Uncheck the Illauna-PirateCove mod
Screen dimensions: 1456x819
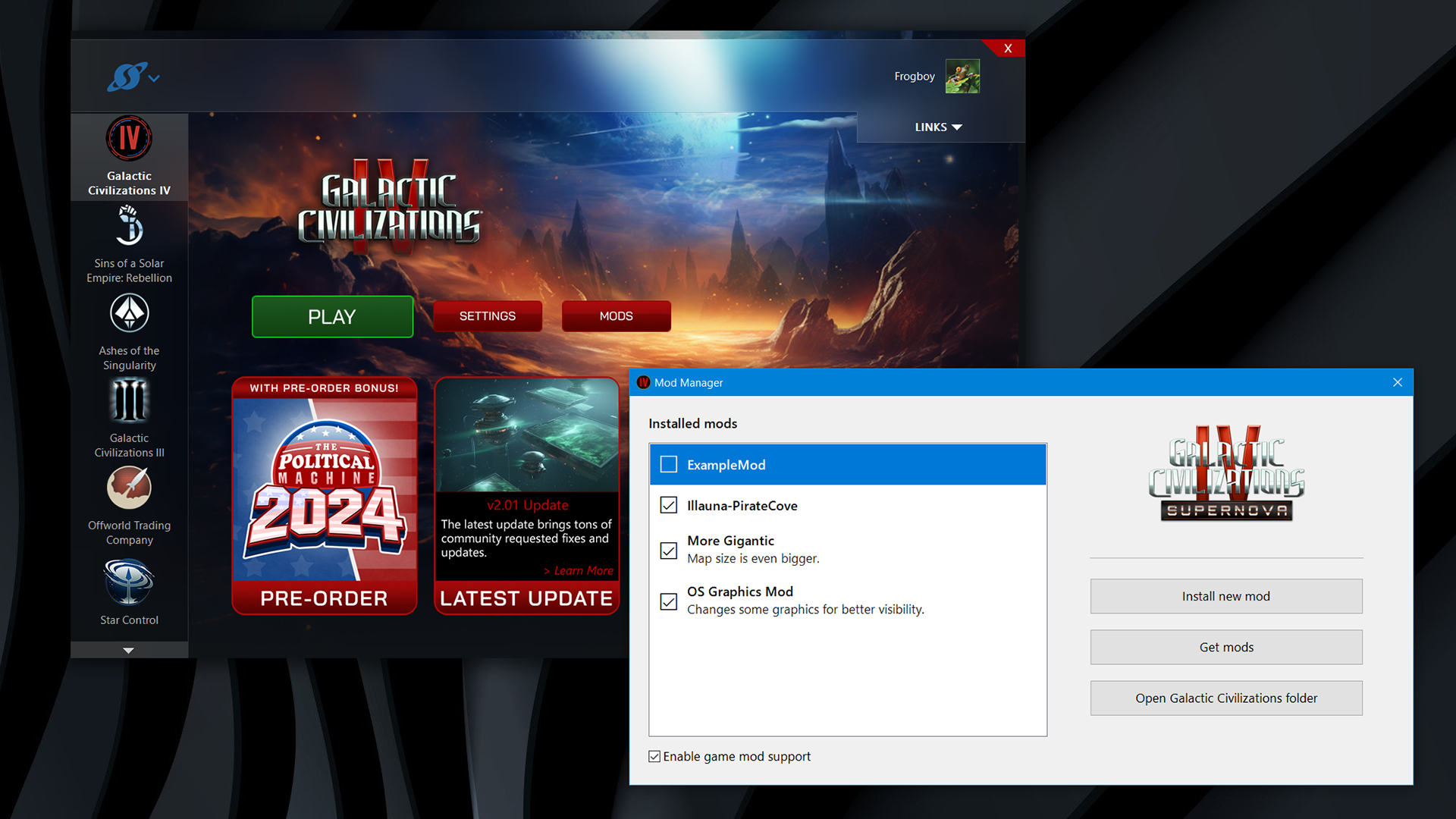(668, 505)
